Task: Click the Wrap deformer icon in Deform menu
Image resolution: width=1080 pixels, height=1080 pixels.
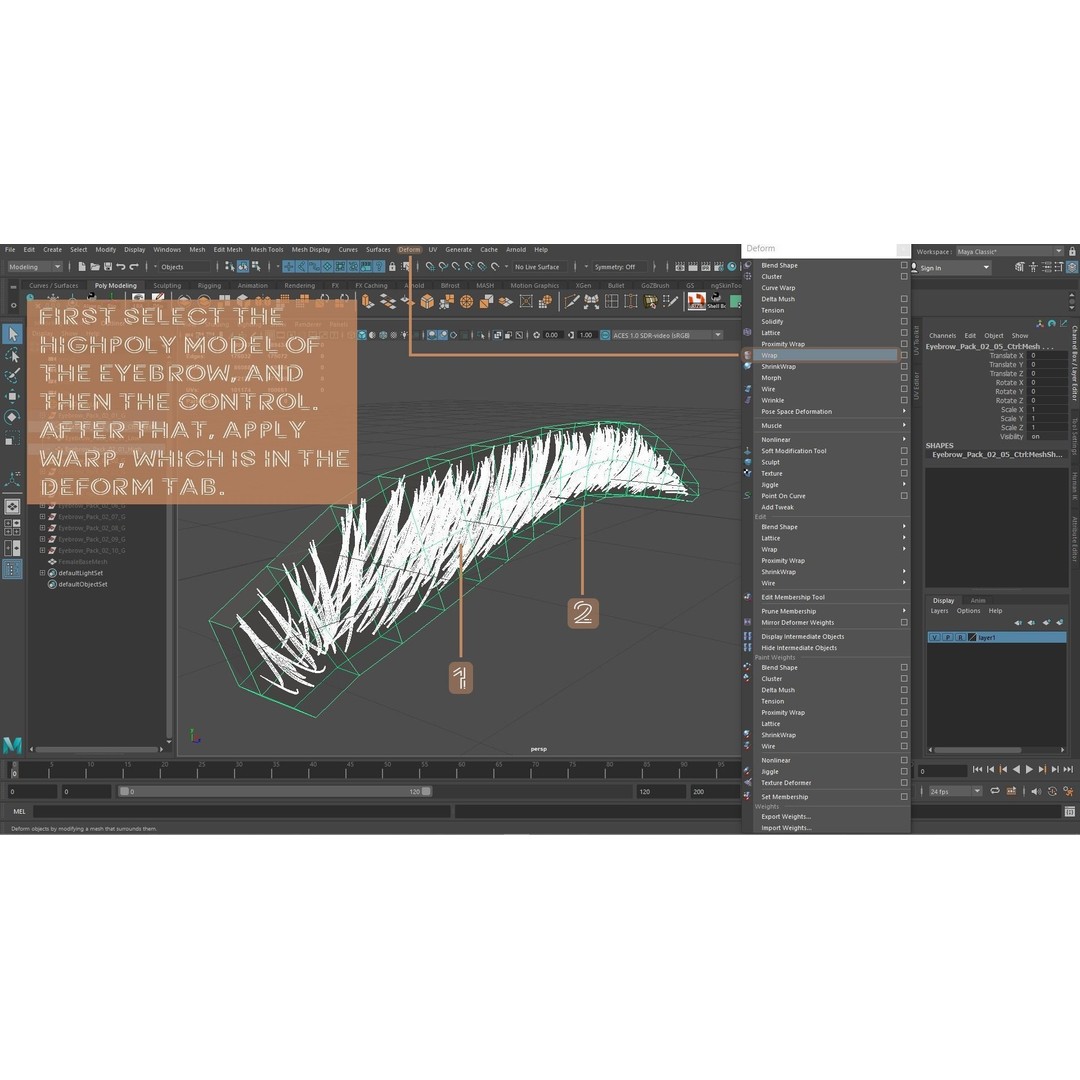Action: coord(748,355)
